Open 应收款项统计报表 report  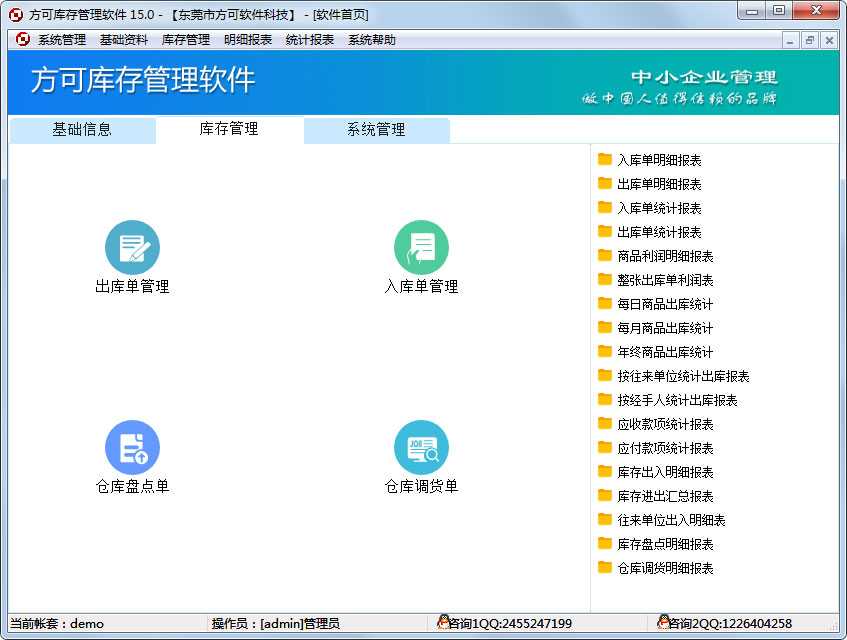pyautogui.click(x=665, y=424)
